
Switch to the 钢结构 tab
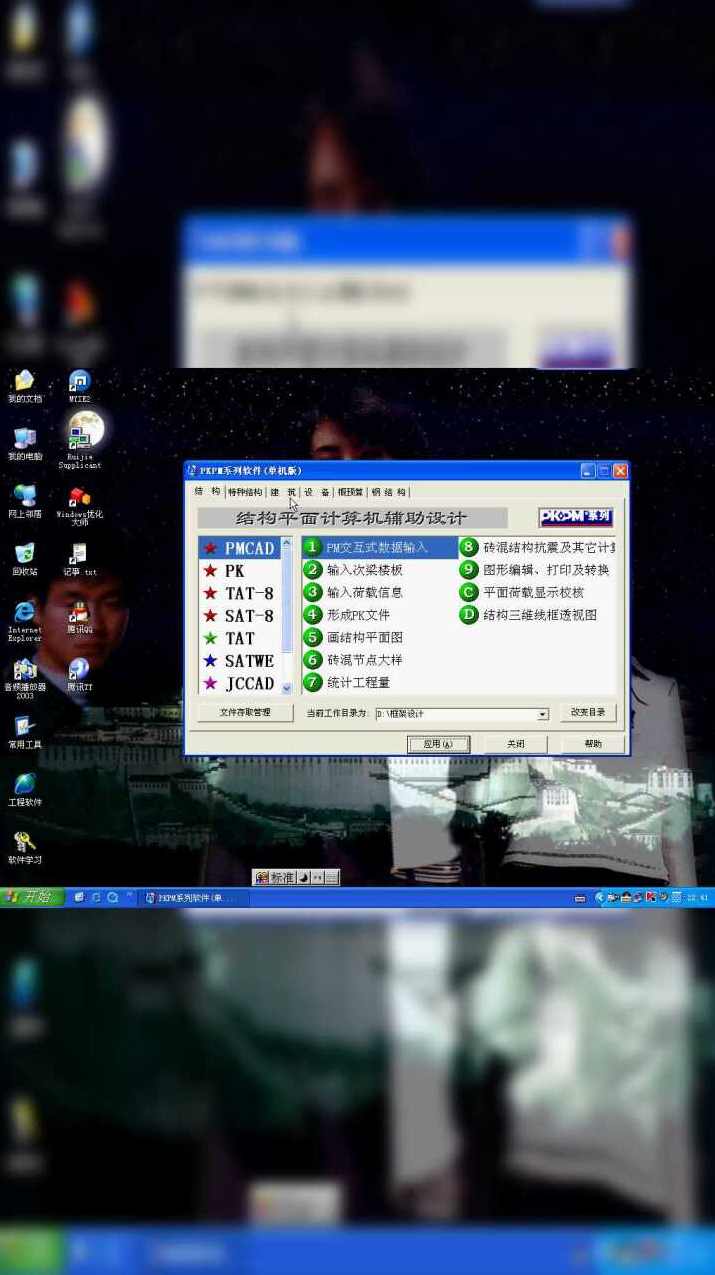pos(388,492)
